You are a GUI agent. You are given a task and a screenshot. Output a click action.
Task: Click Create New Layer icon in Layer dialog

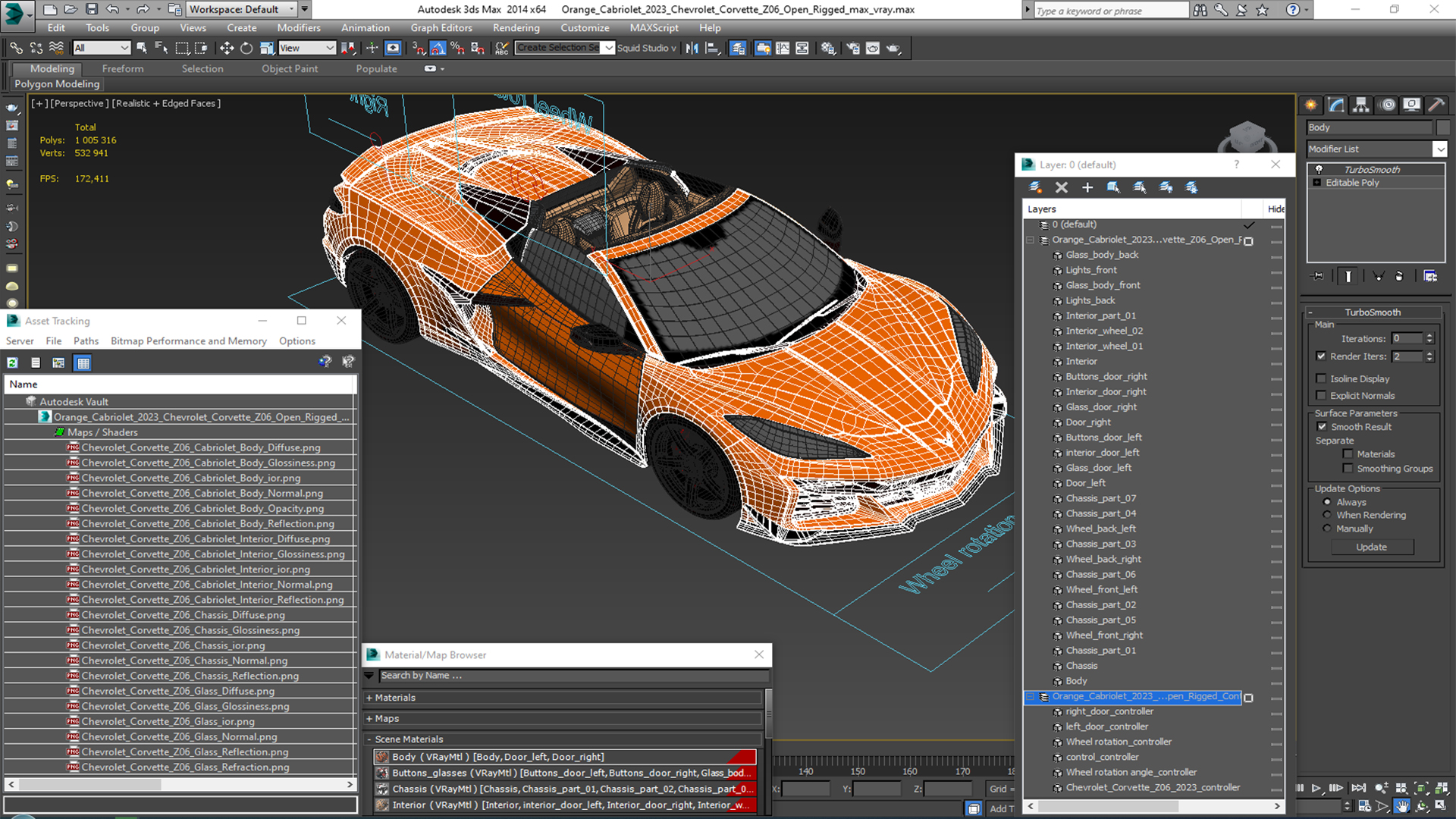(1035, 187)
